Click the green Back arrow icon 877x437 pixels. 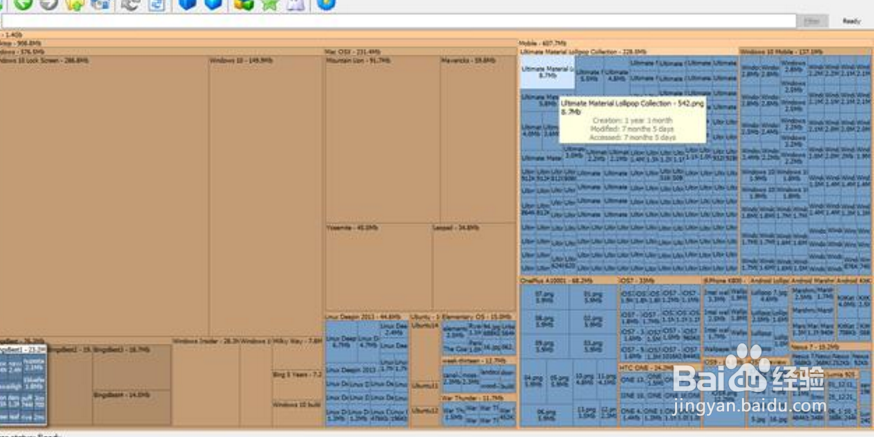(x=23, y=4)
